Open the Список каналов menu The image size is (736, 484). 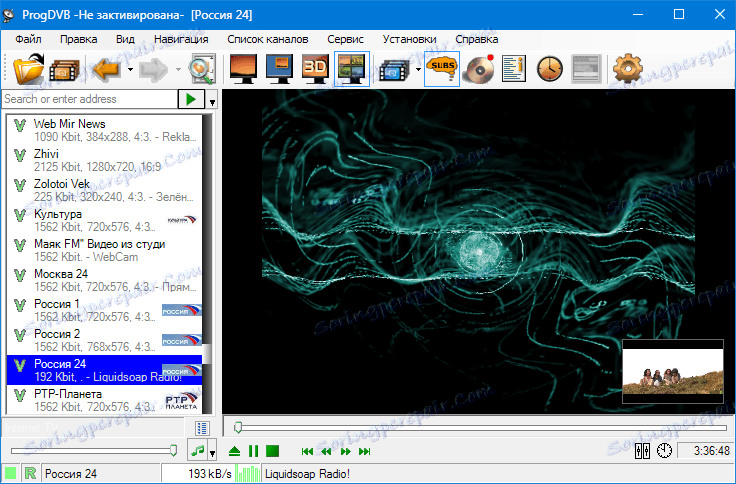(x=268, y=39)
